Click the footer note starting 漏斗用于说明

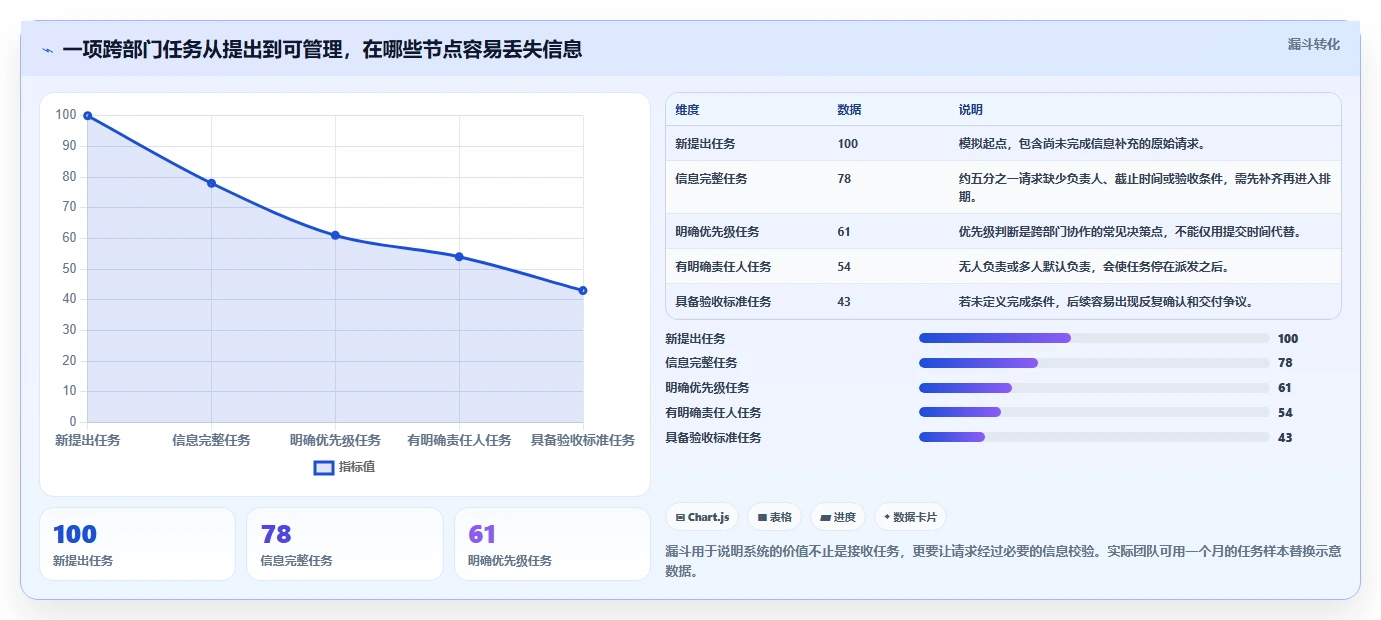tap(1003, 561)
